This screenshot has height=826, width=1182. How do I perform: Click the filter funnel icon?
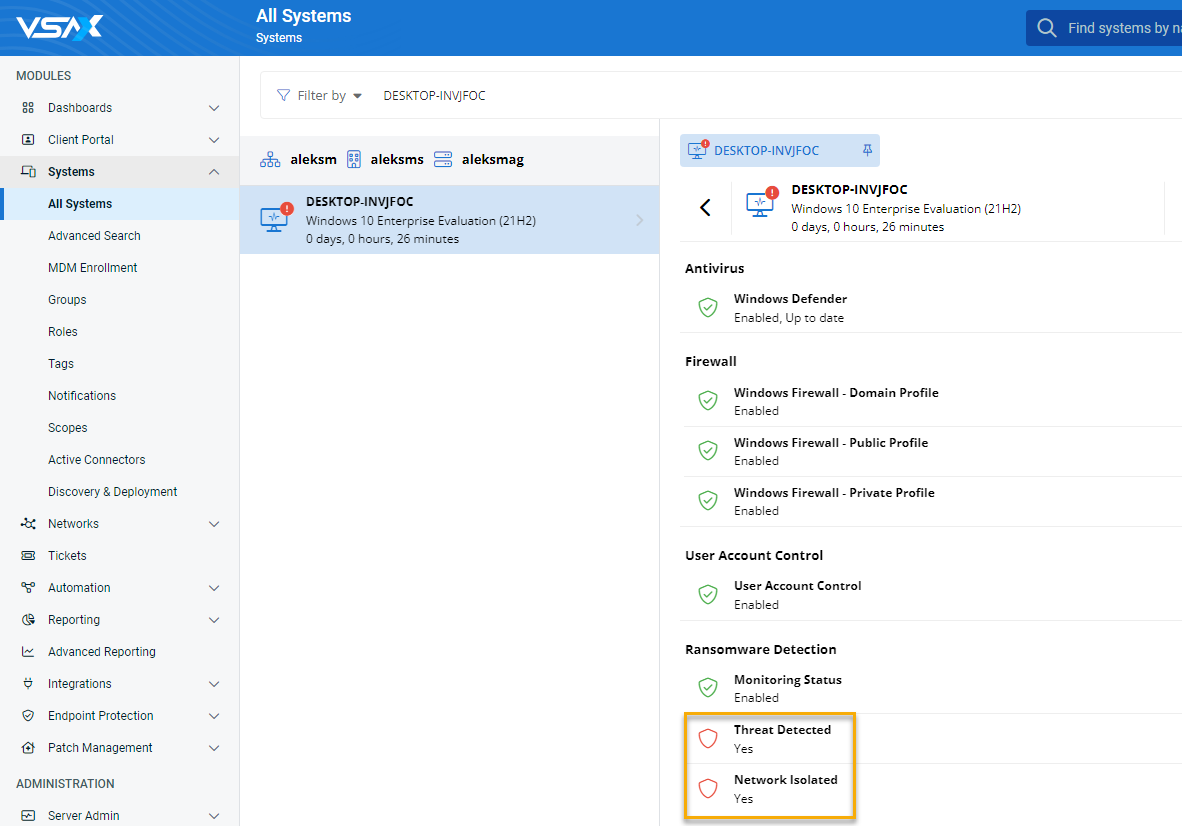click(283, 95)
